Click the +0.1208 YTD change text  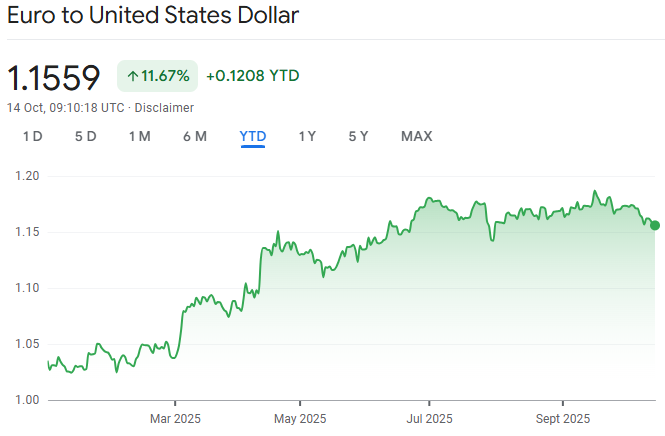pos(252,76)
